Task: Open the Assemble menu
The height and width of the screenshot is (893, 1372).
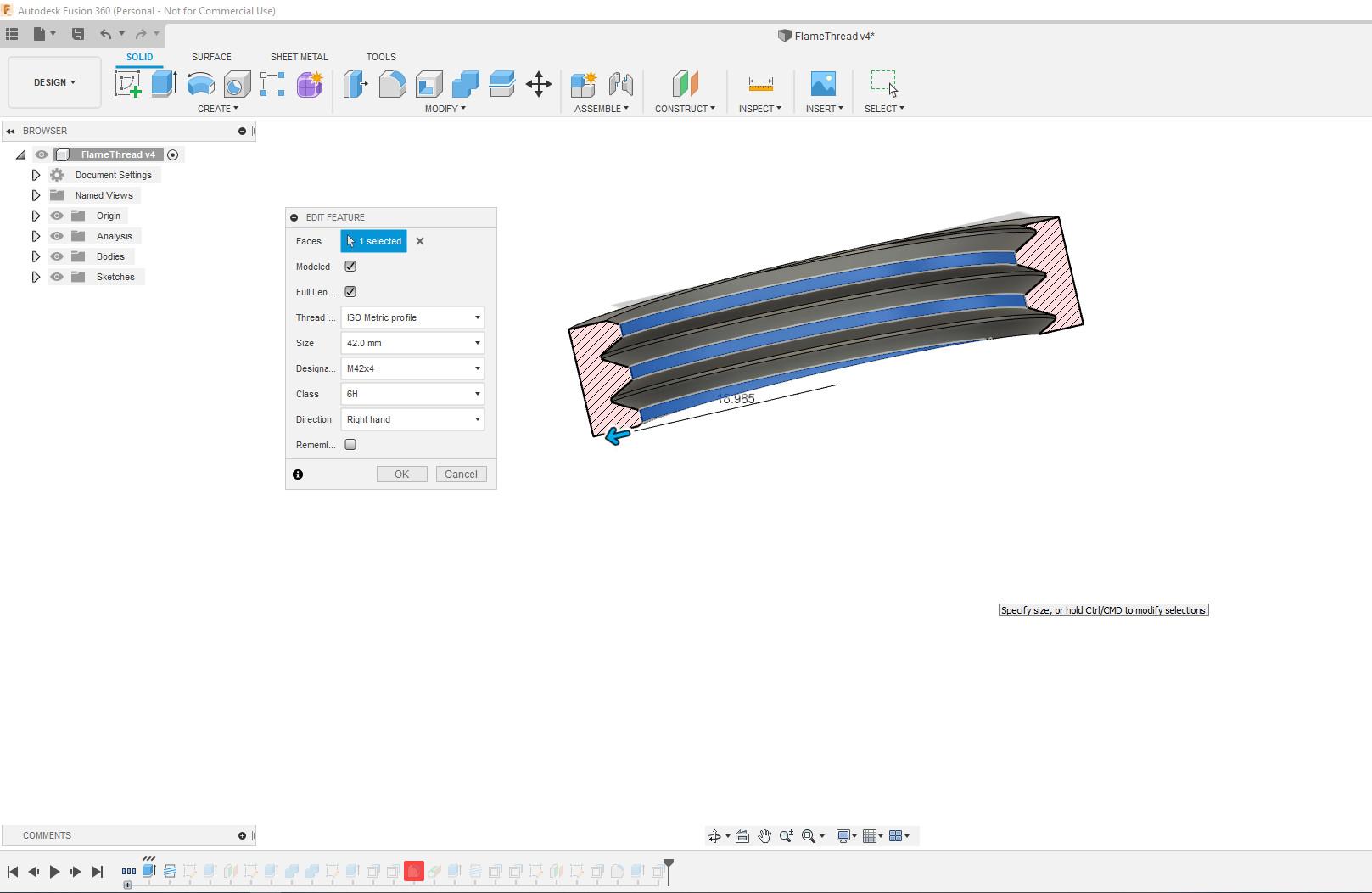Action: point(602,109)
